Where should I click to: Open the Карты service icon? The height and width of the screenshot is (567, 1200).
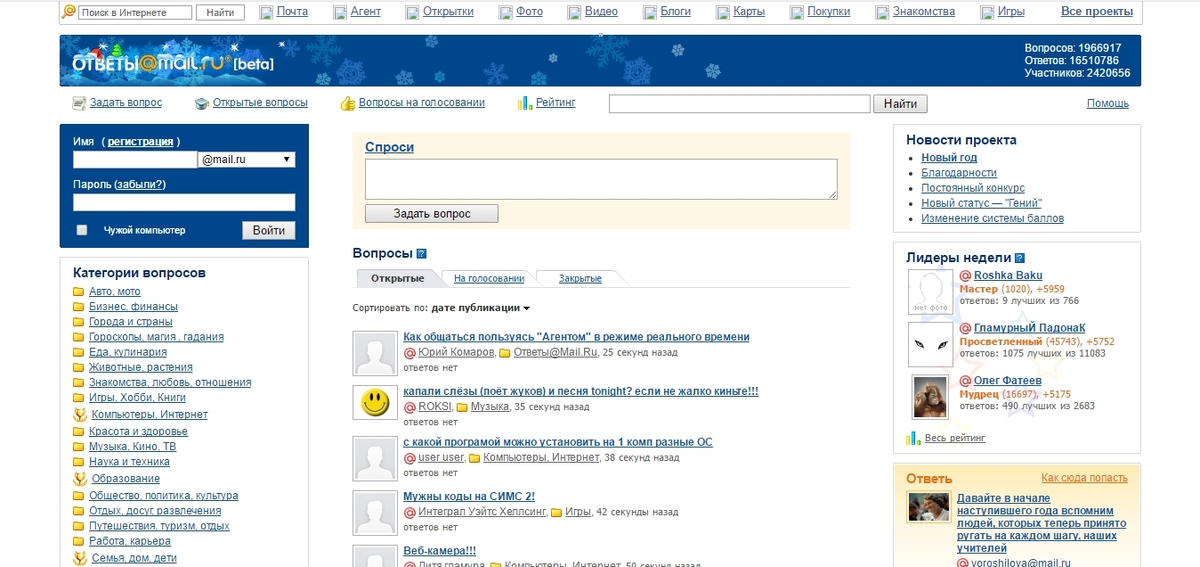722,12
